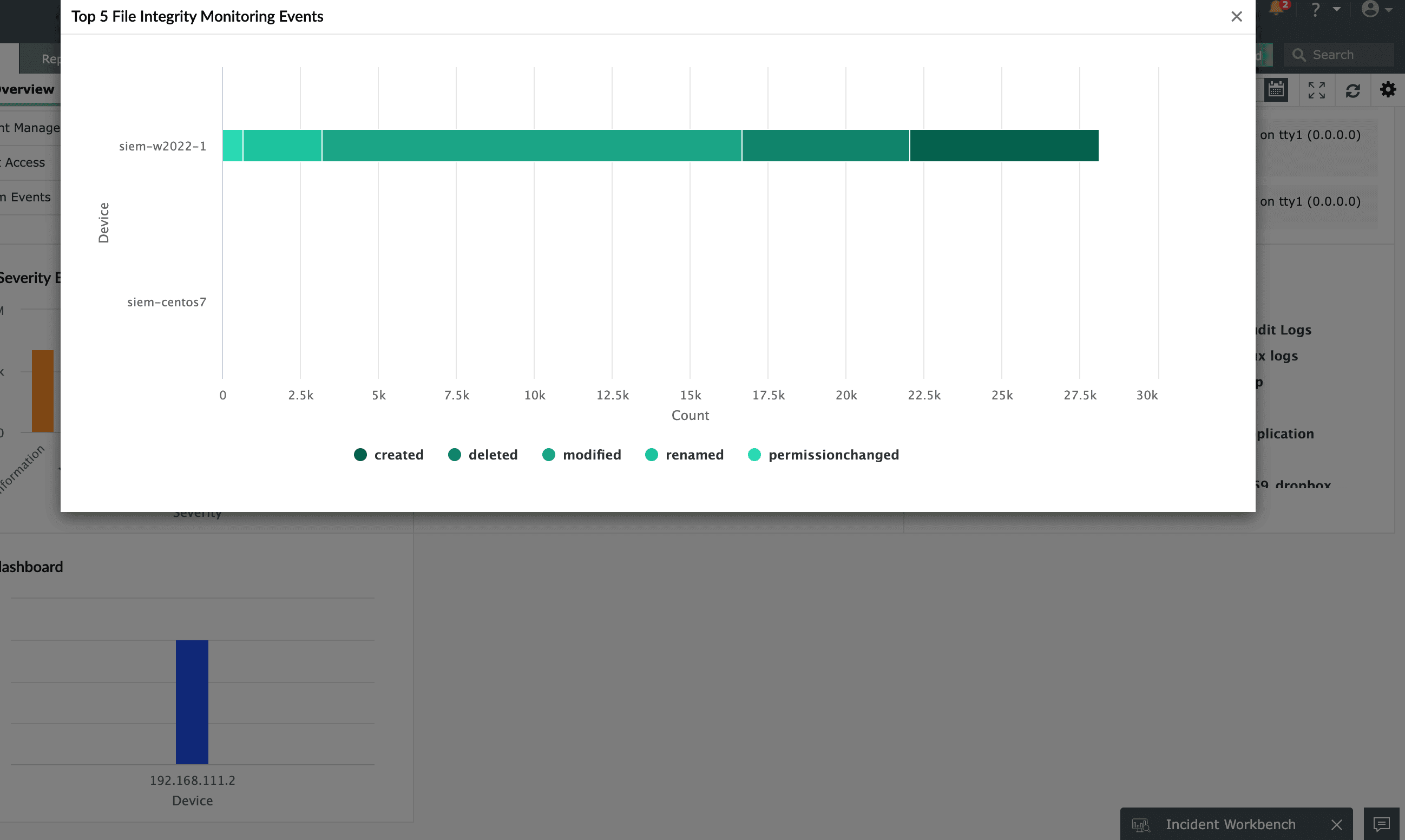Screen dimensions: 1405x840
Task: Dismiss the Incident Workbench panel
Action: coord(1336,825)
